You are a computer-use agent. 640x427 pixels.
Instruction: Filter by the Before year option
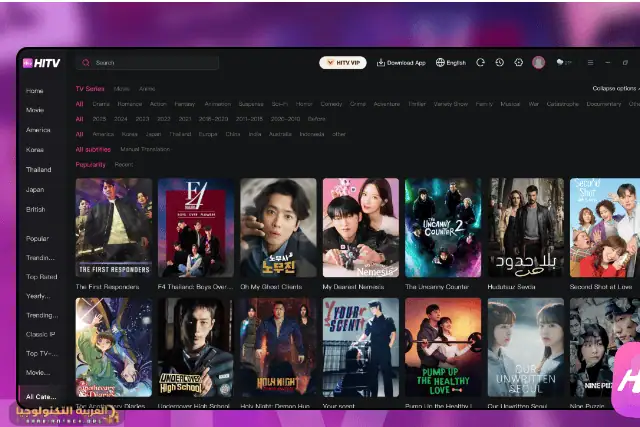[316, 119]
